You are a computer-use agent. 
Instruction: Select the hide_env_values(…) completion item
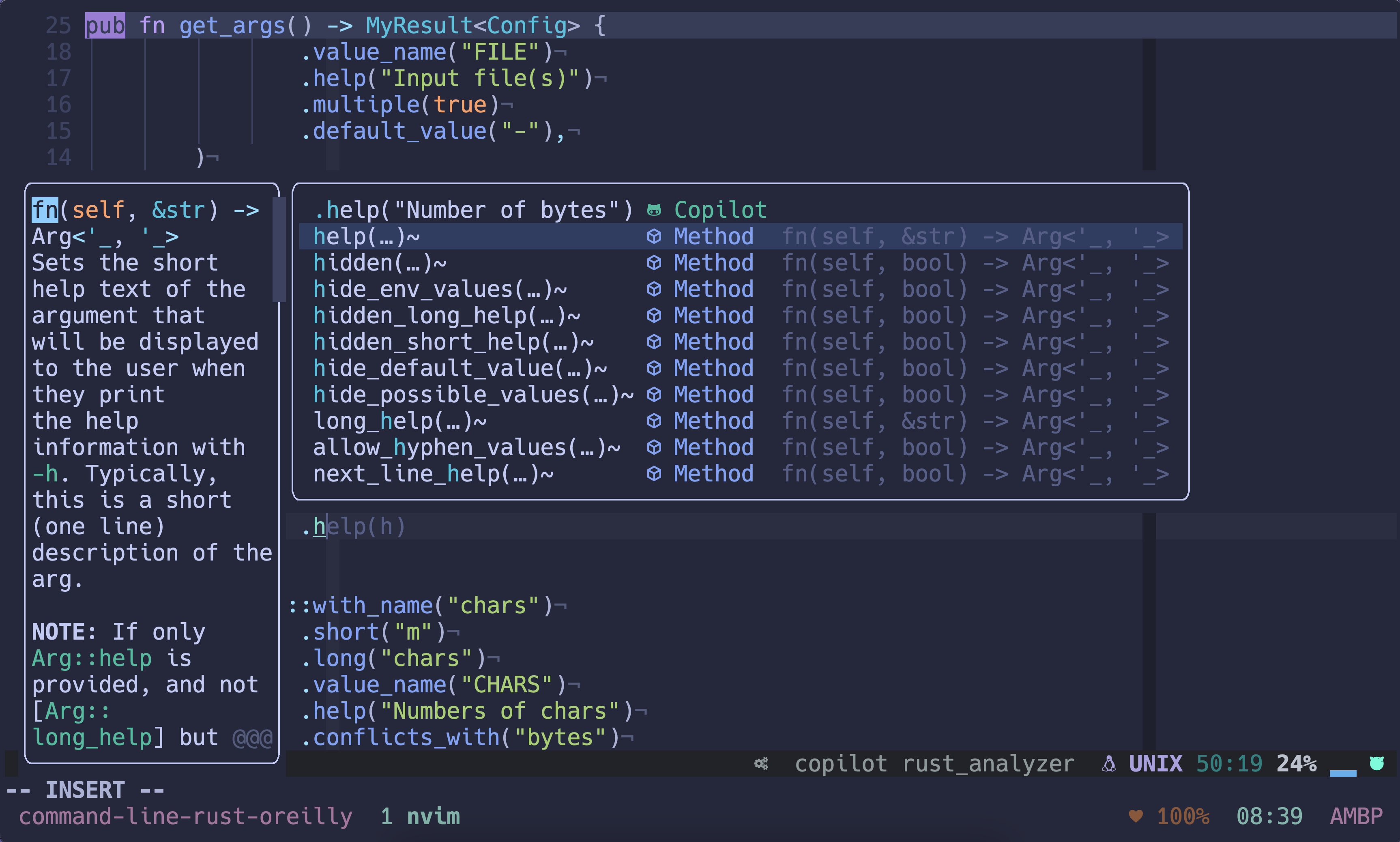pos(440,289)
